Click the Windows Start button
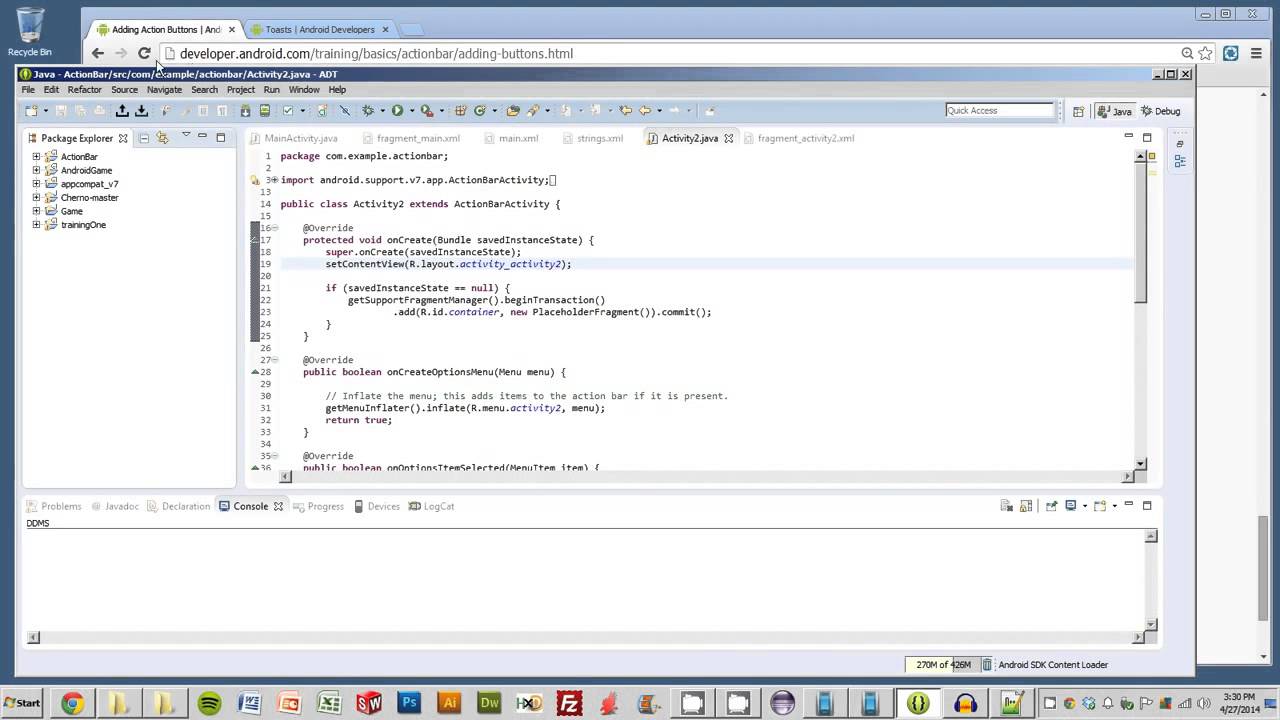The image size is (1280, 720). click(22, 703)
